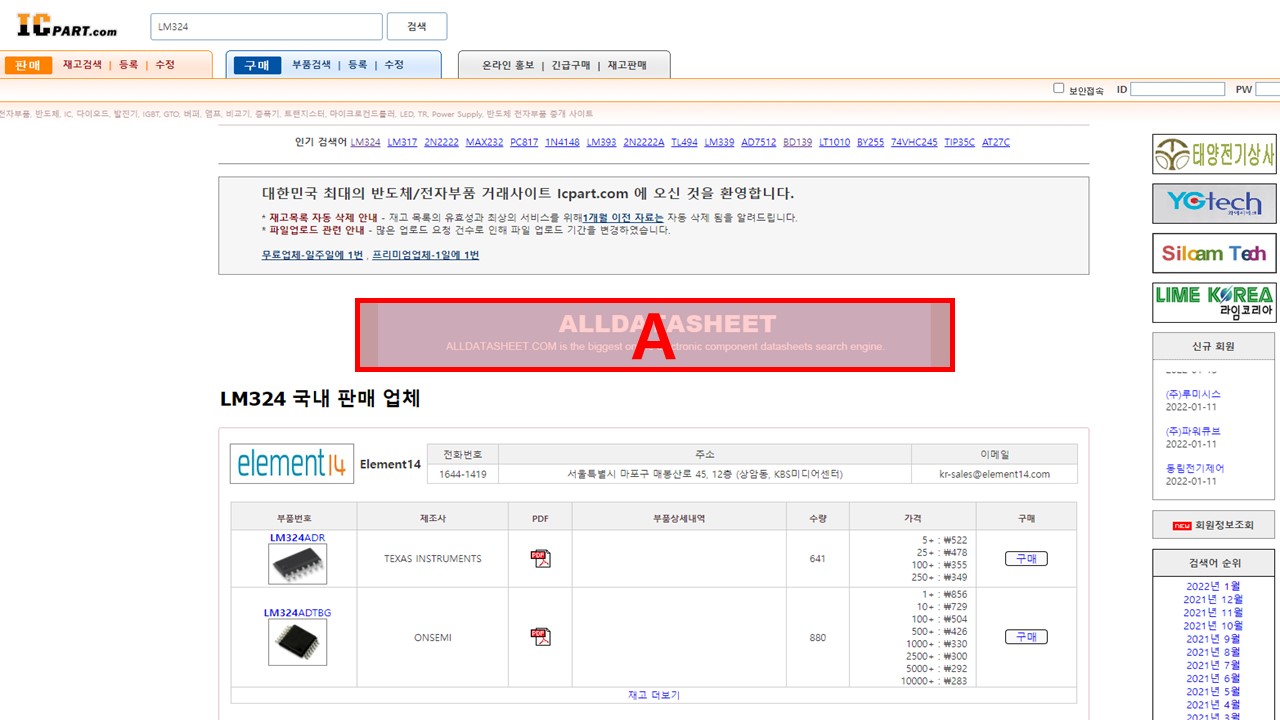Open the 태양전기상사 banner ad

point(1214,154)
